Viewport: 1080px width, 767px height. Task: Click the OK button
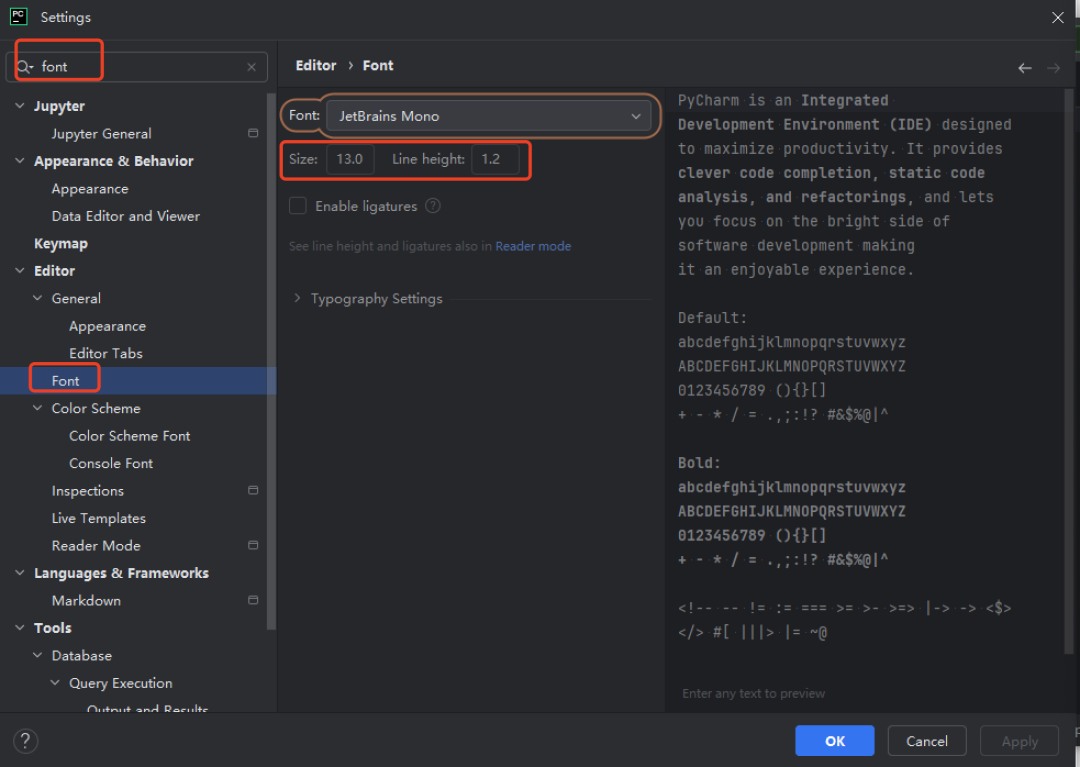tap(835, 741)
